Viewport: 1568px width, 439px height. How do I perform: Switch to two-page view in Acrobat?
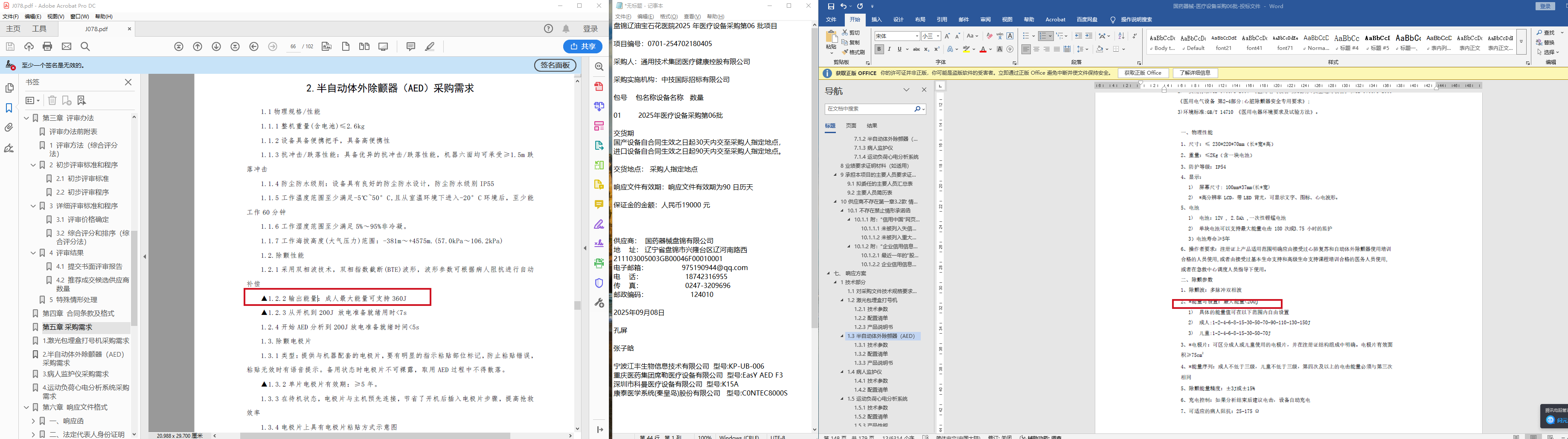(364, 46)
